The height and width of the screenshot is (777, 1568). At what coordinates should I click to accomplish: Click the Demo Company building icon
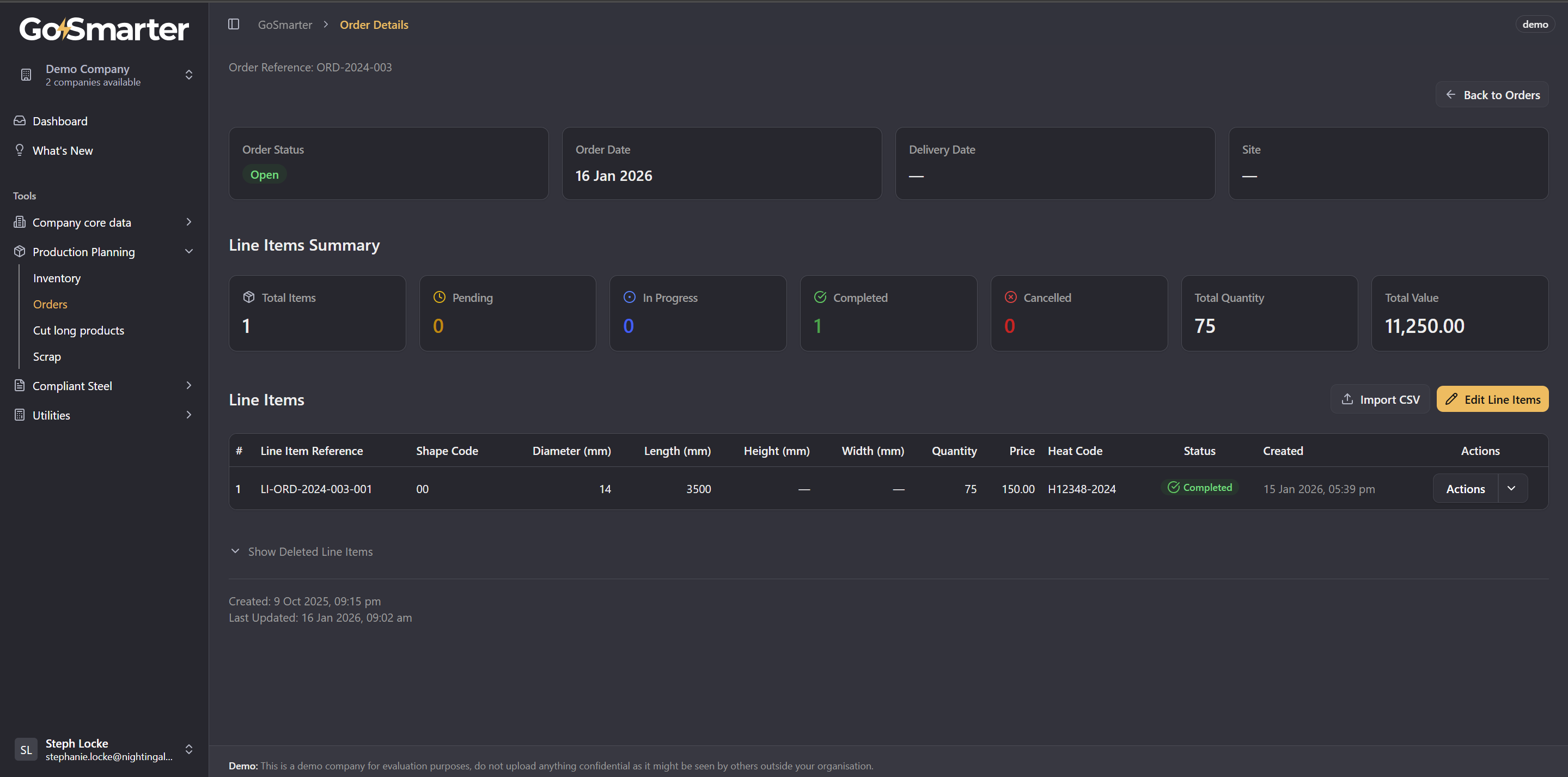pyautogui.click(x=26, y=75)
